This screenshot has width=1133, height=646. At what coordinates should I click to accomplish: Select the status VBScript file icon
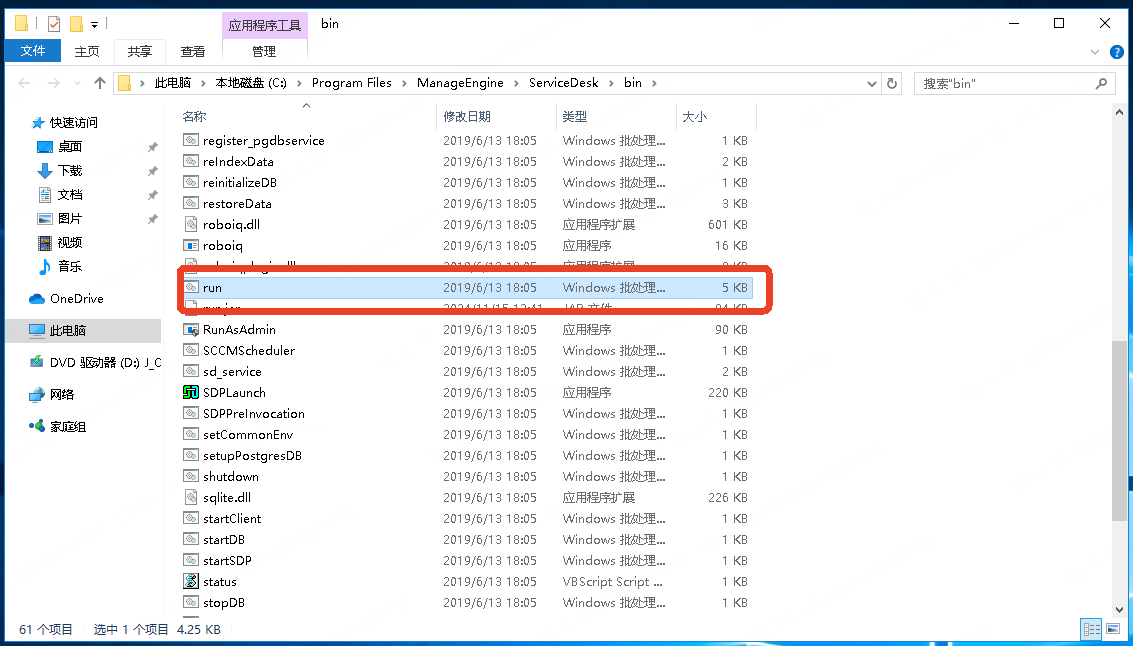click(191, 581)
